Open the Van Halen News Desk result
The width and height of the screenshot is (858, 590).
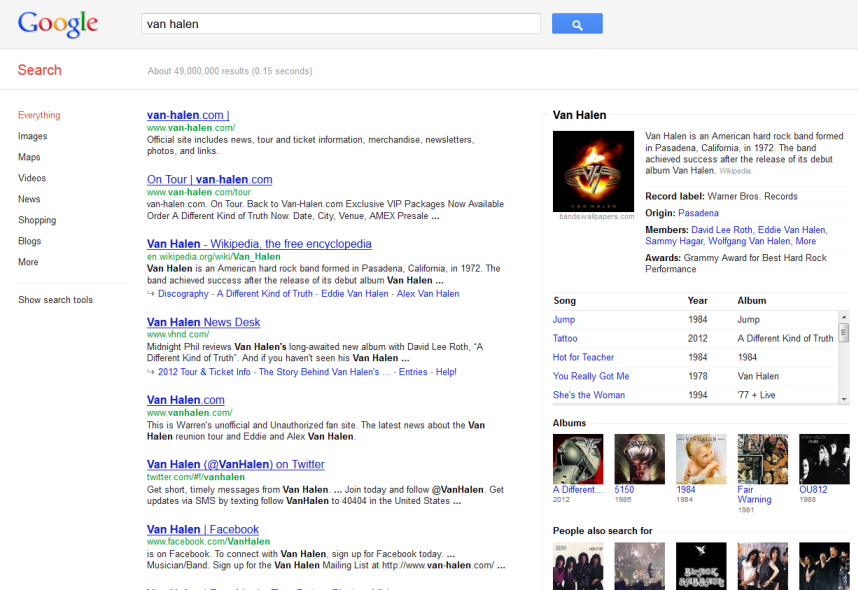click(203, 322)
